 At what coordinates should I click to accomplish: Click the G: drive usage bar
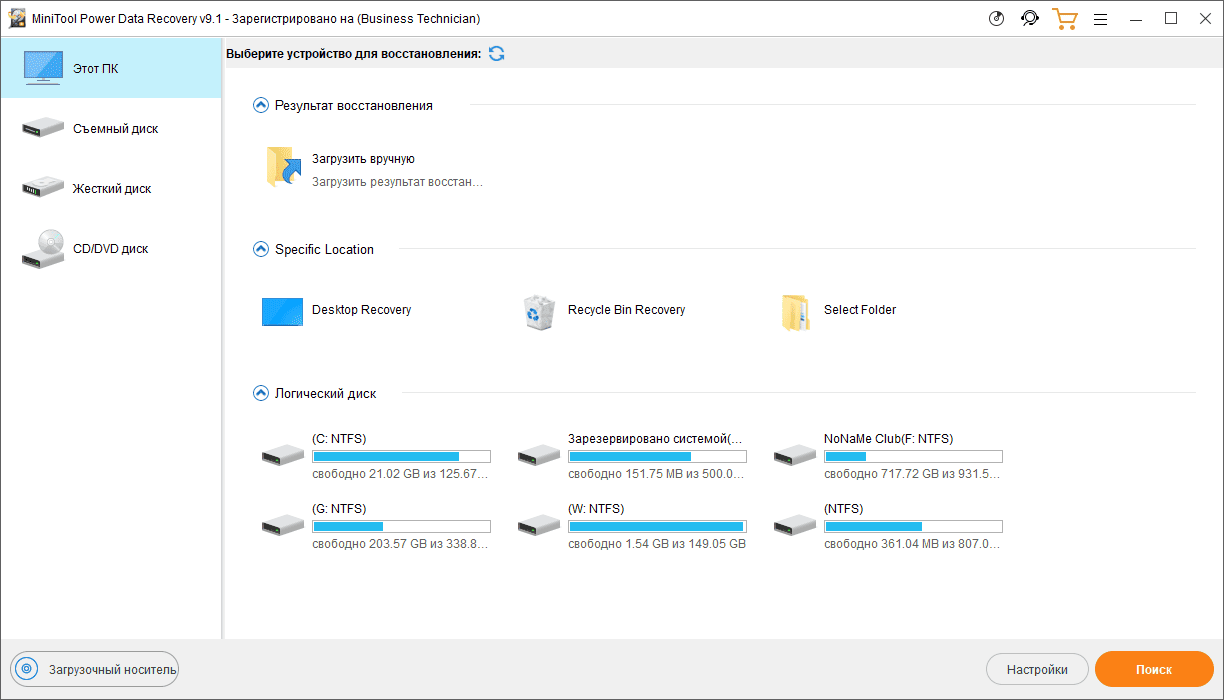(401, 526)
